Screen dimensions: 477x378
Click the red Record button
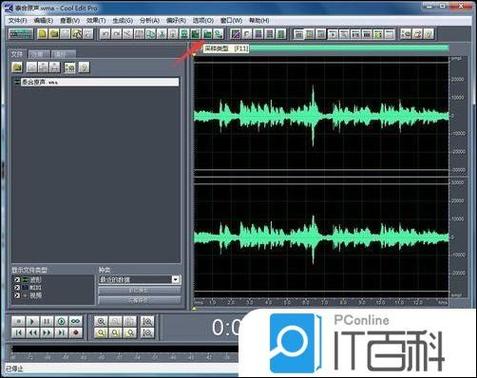coord(76,333)
